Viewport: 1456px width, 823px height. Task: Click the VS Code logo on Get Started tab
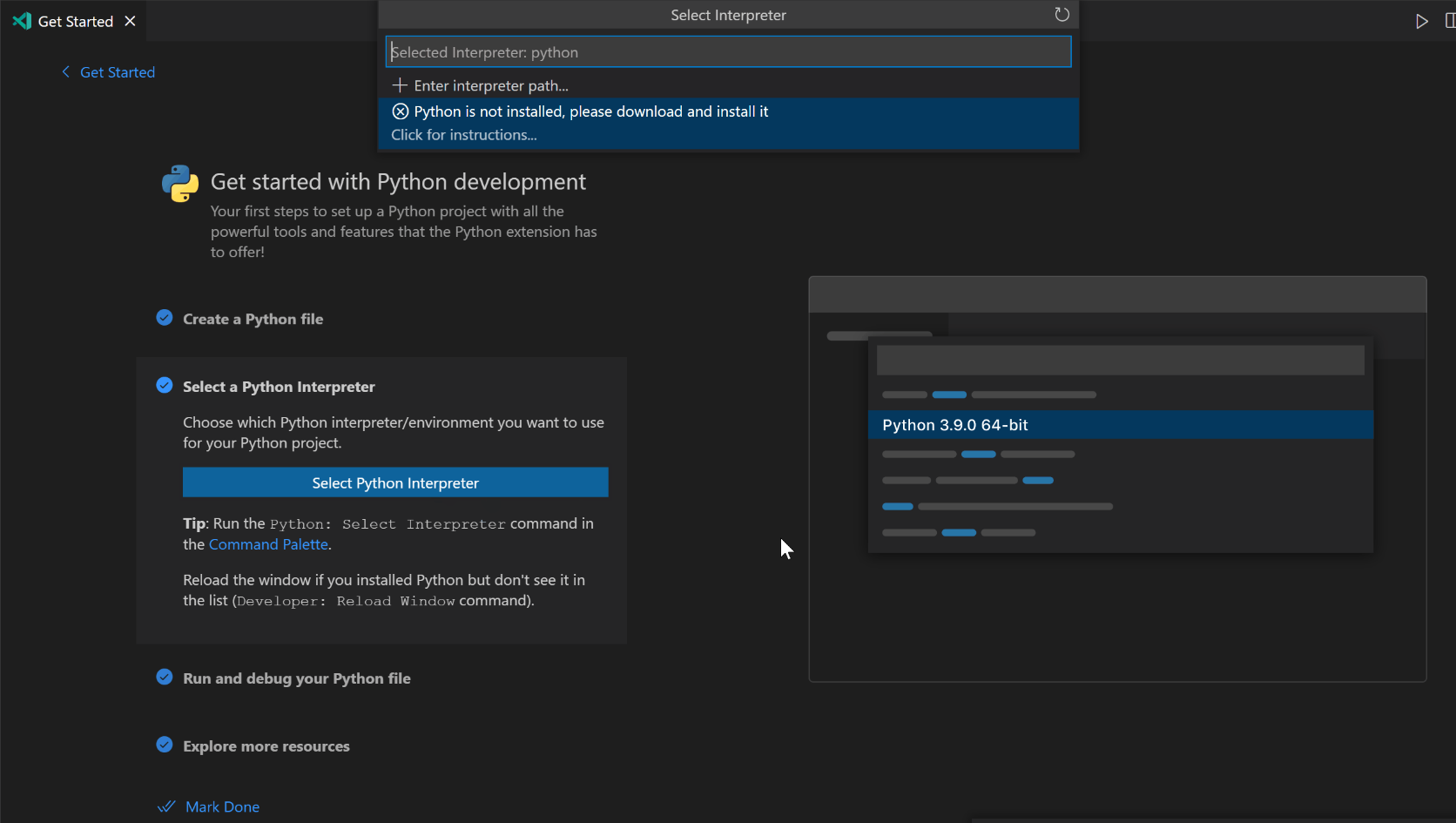pyautogui.click(x=22, y=21)
